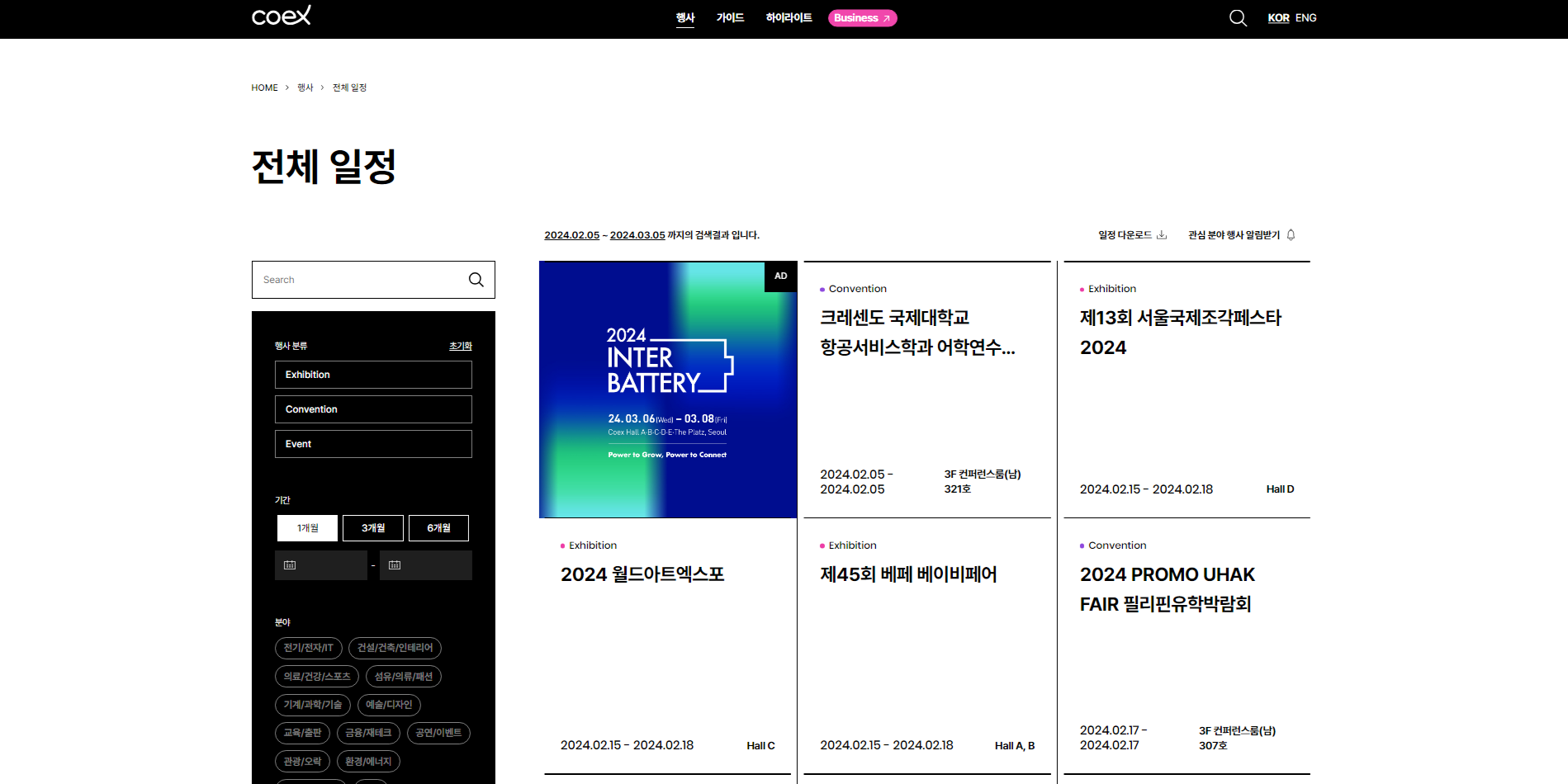Click the 전체 일정 page heading
Viewport: 1568px width, 784px height.
(x=324, y=167)
